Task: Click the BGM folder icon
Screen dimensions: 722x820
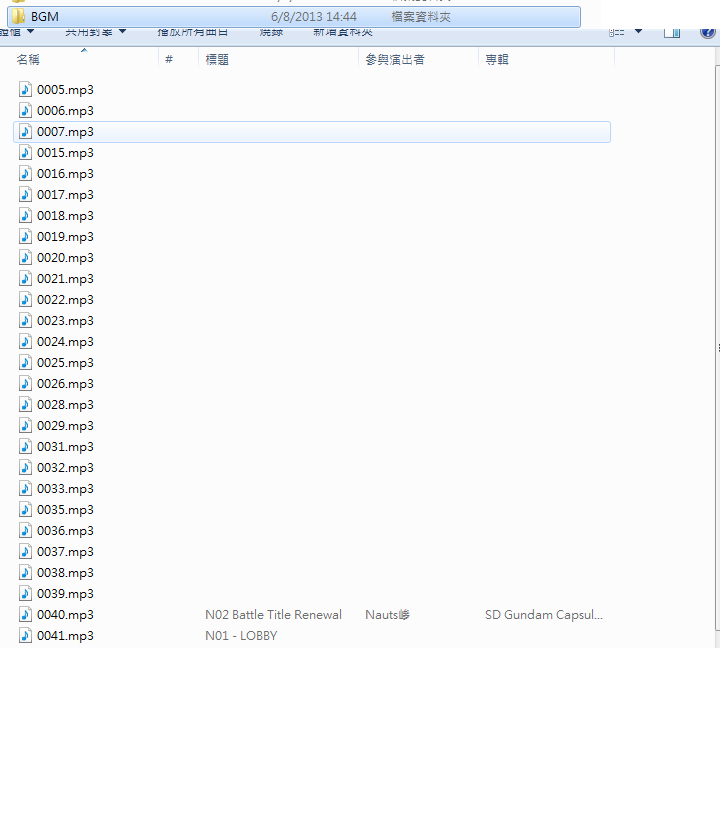Action: click(18, 16)
